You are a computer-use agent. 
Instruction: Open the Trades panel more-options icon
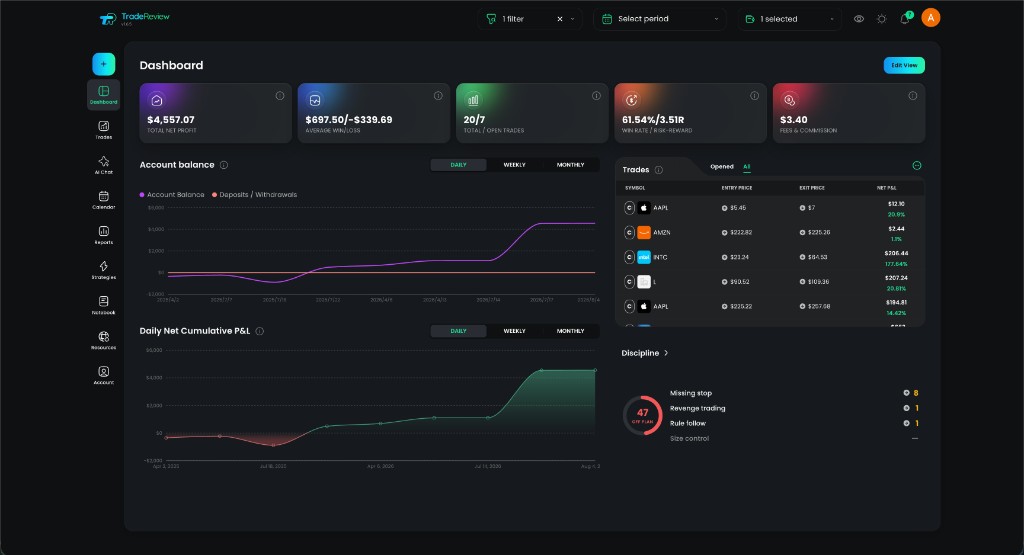point(916,166)
